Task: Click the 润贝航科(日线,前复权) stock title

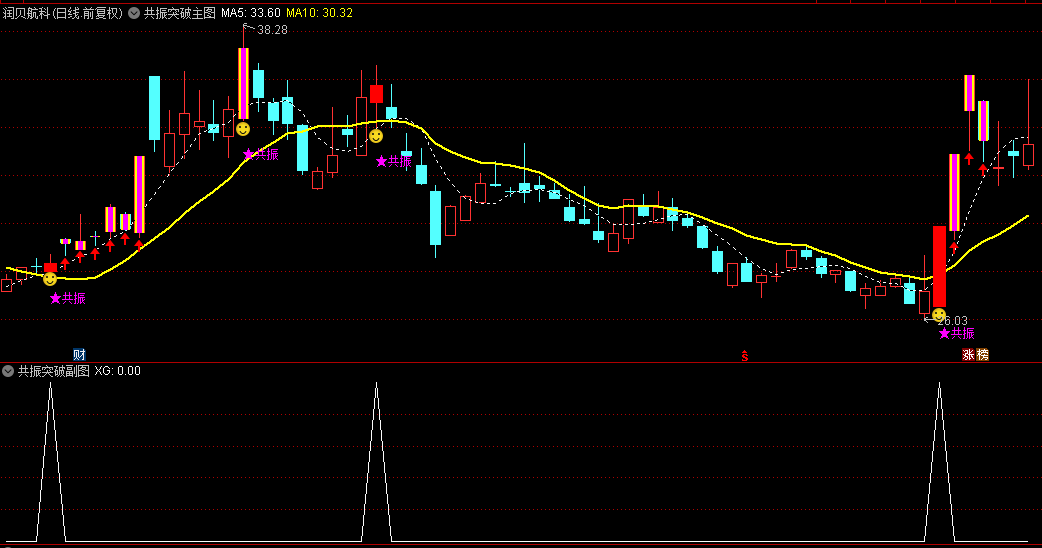Action: pyautogui.click(x=62, y=13)
